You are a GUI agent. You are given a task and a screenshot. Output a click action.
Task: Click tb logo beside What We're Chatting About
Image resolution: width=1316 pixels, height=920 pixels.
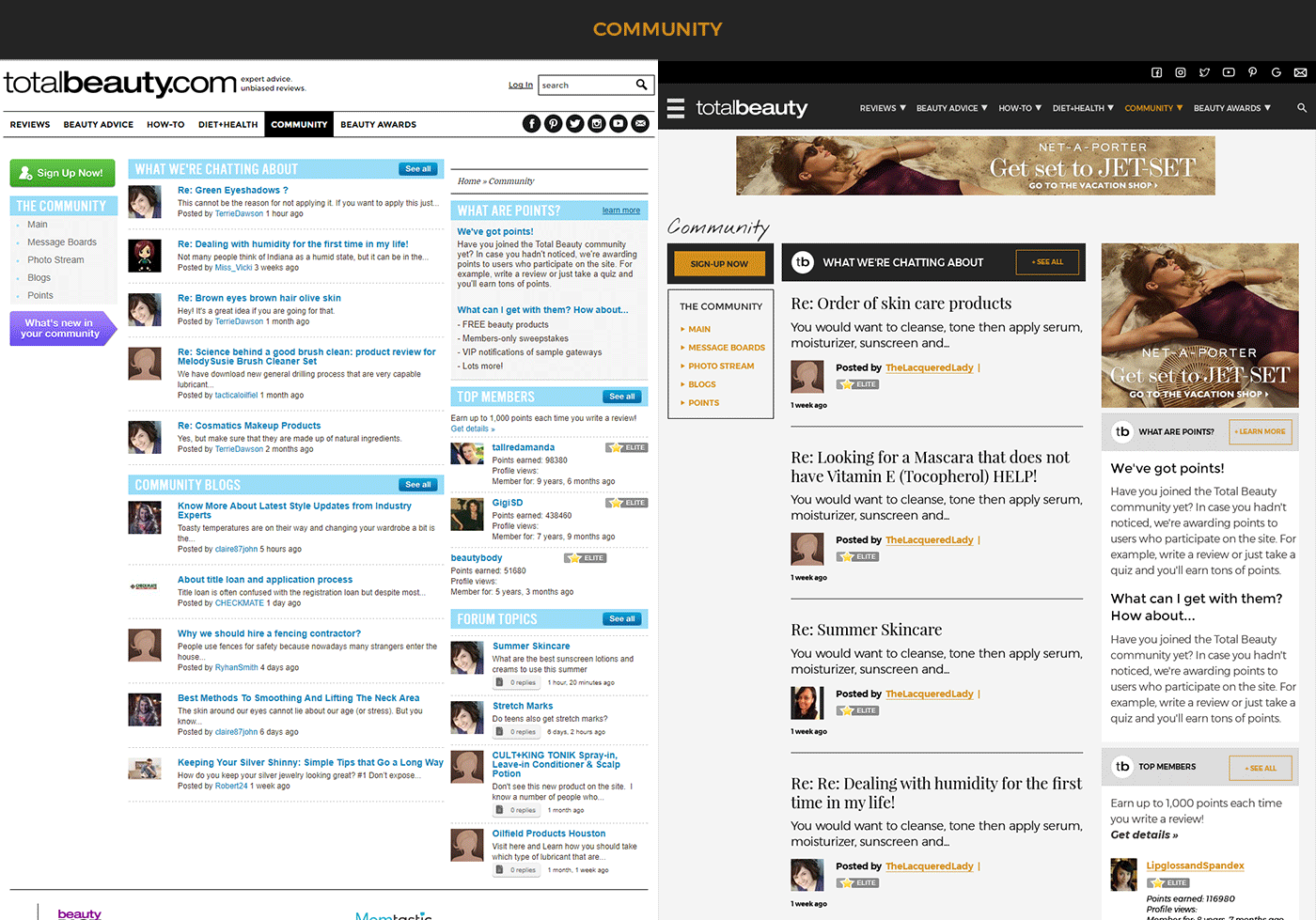(x=802, y=262)
